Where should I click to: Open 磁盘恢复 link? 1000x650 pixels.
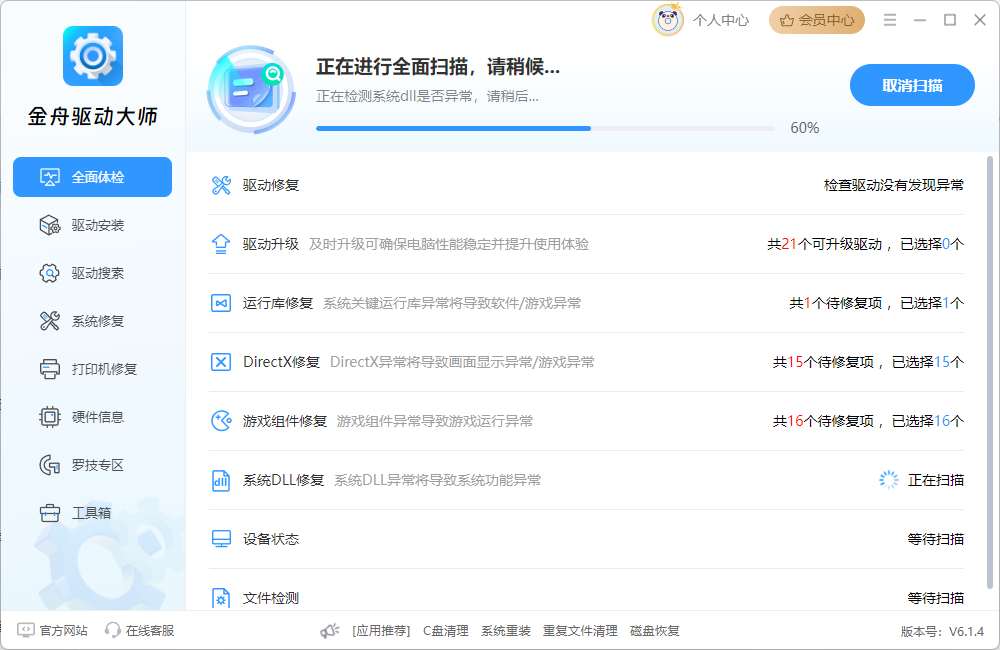pos(655,631)
